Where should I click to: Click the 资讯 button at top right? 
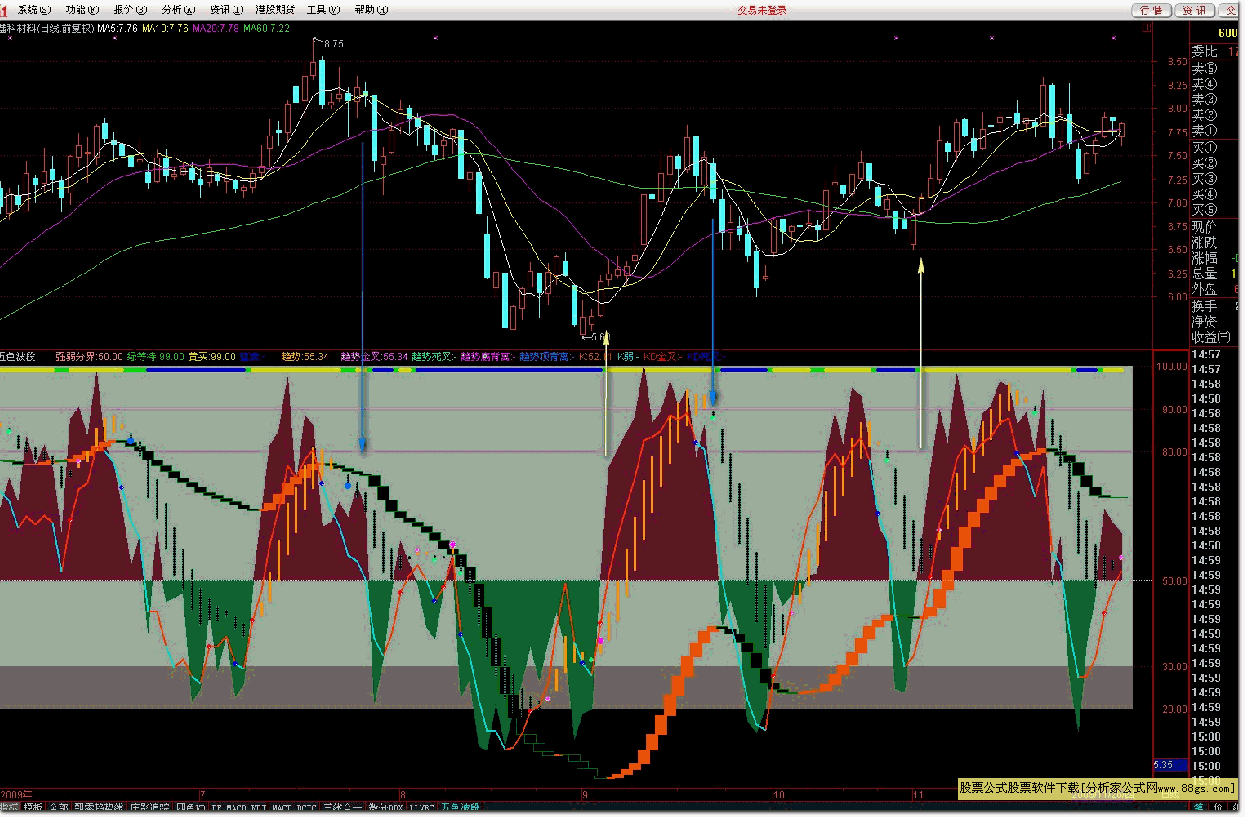pos(1194,10)
